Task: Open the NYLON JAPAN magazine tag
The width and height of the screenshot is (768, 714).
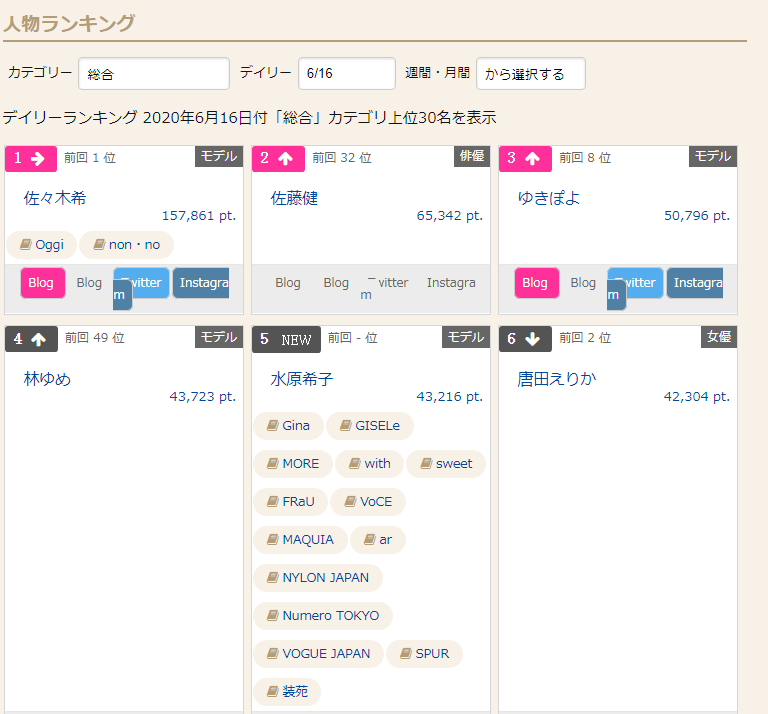Action: click(x=318, y=577)
